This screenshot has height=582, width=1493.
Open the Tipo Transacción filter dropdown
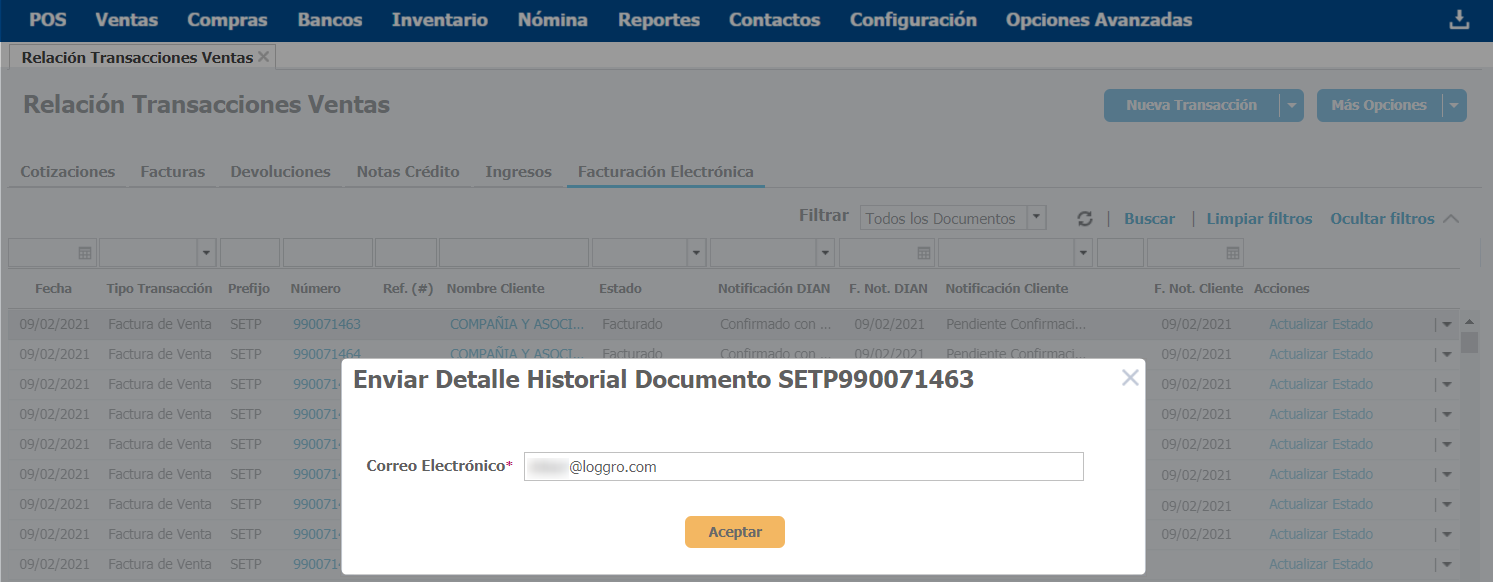pos(207,253)
